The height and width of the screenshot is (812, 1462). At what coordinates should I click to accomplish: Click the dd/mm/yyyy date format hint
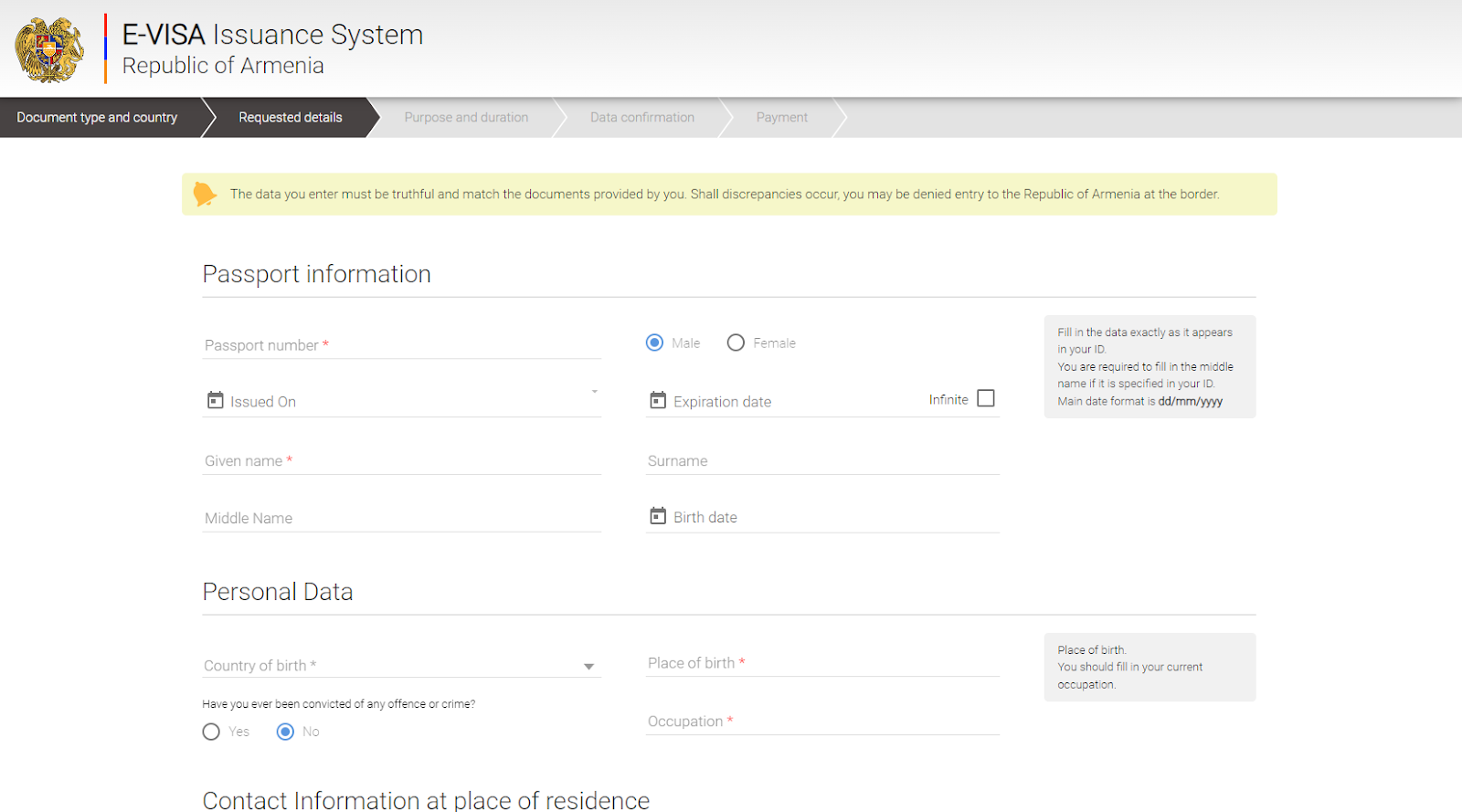tap(1191, 401)
